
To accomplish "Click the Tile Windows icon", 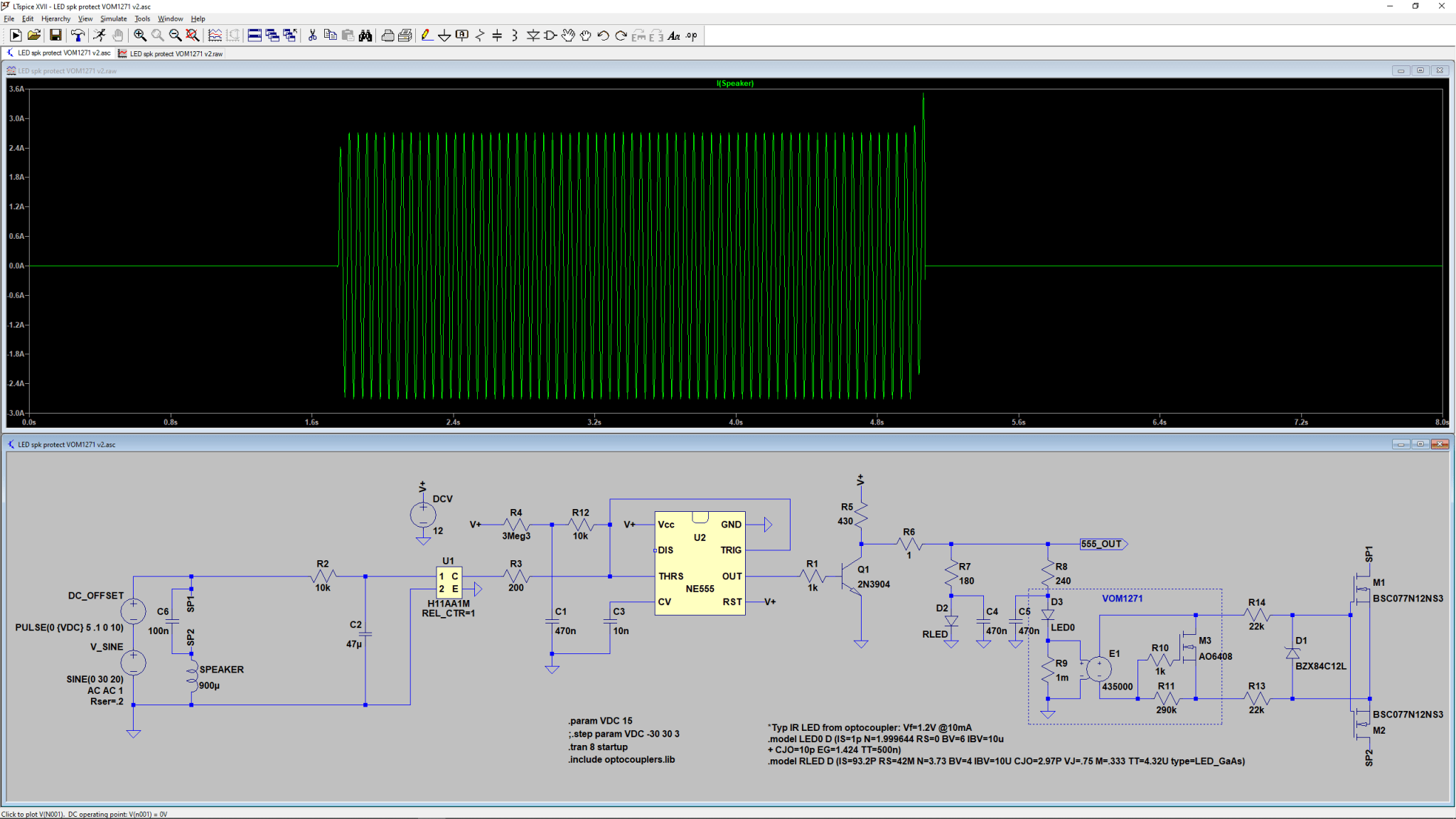I will coord(255,36).
